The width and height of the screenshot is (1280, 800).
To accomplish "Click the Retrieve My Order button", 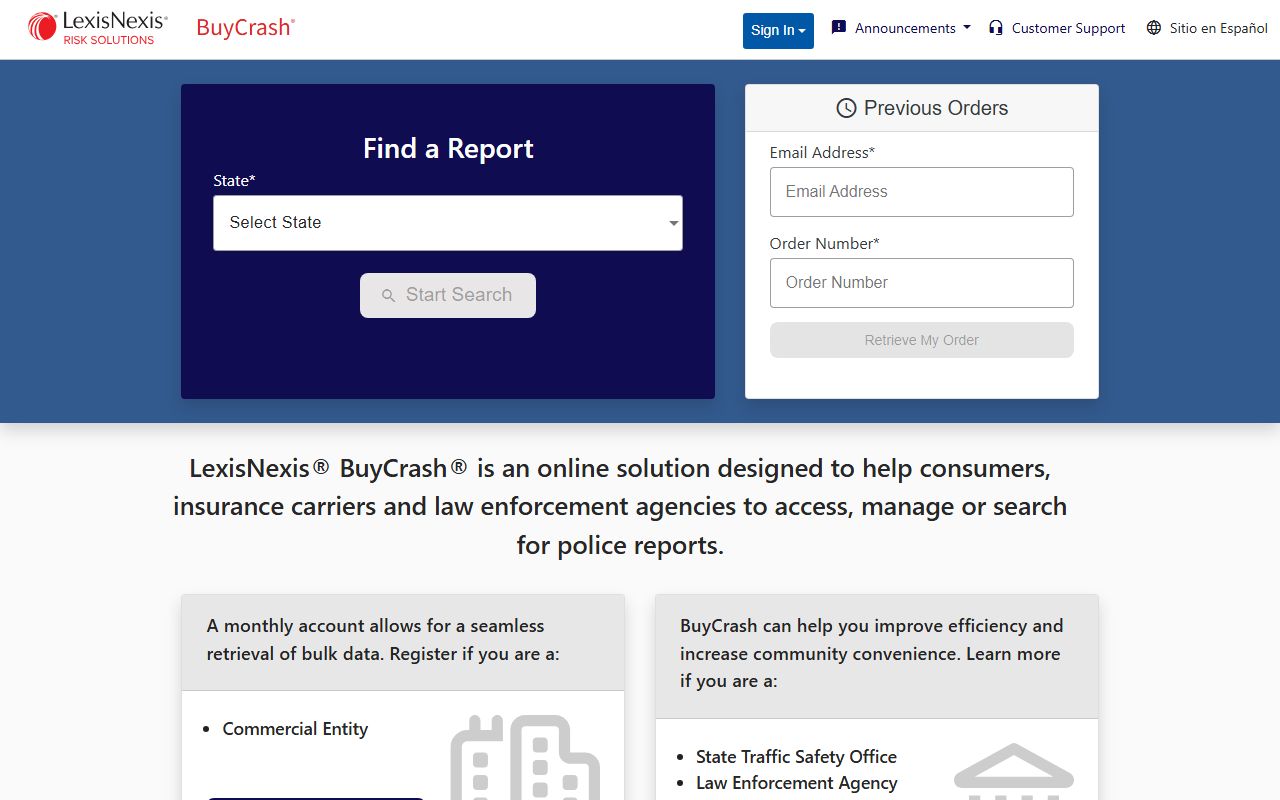I will (x=922, y=340).
